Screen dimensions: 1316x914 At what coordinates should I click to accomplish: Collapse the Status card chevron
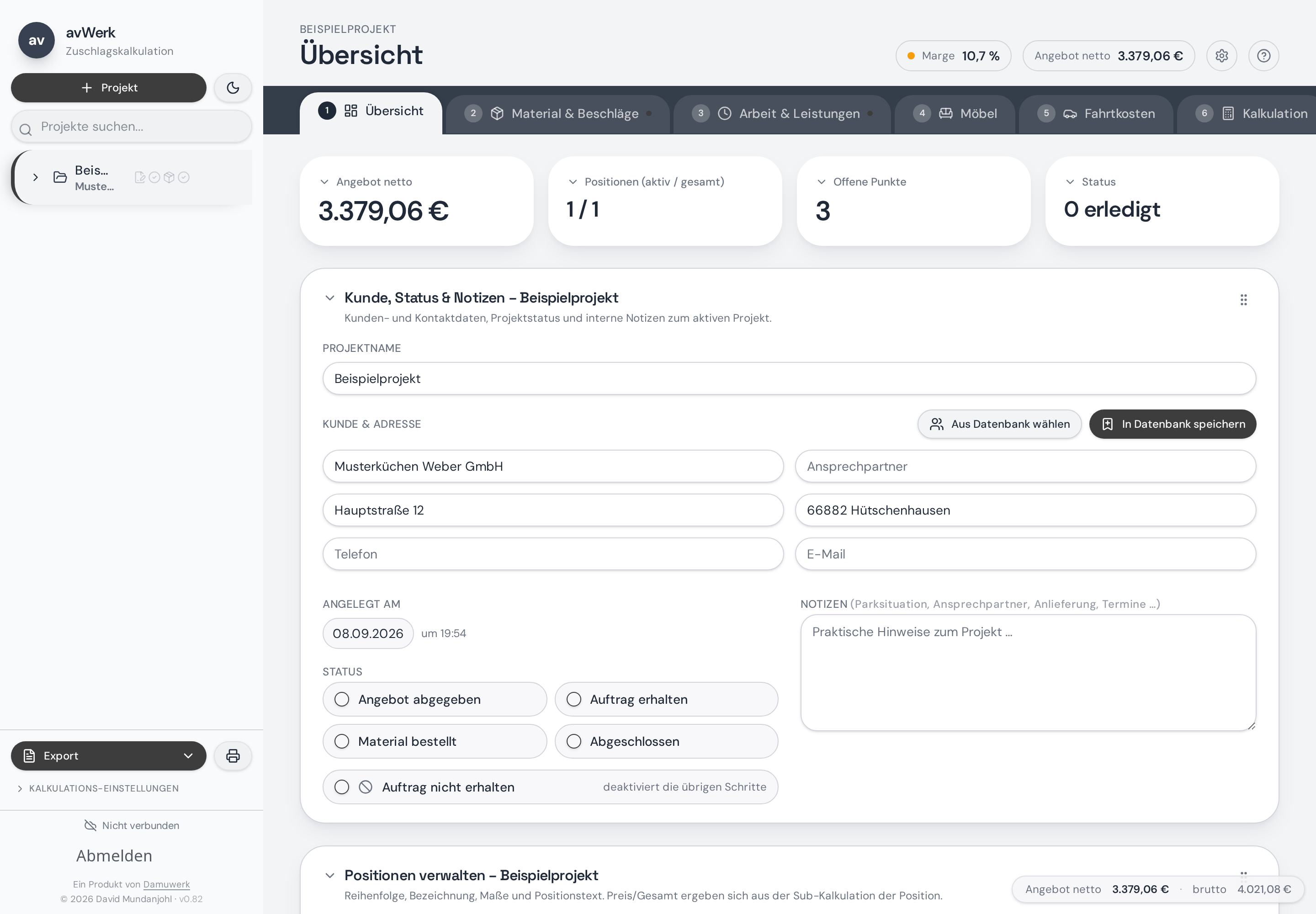1070,181
